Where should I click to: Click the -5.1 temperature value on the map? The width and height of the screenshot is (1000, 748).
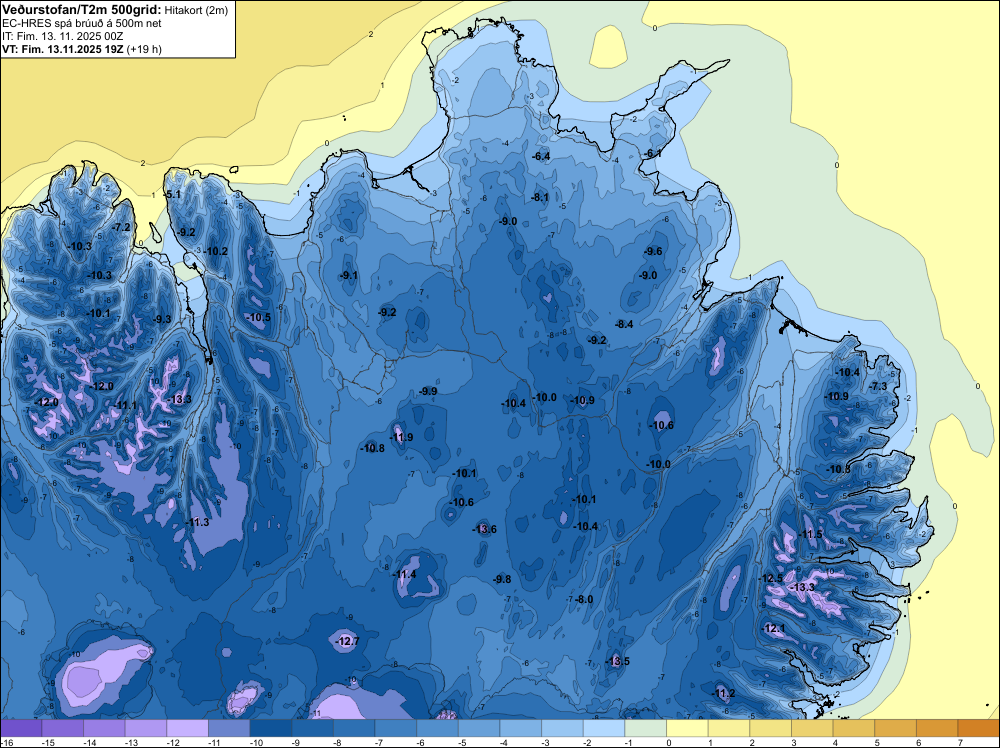coord(173,194)
